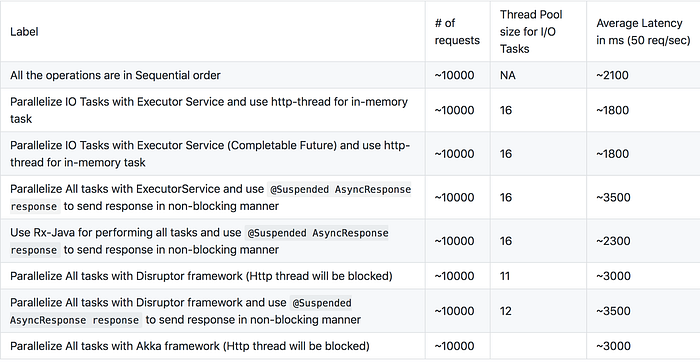The image size is (700, 362).
Task: Click the Disruptor framework blocked-thread row label
Action: (x=201, y=276)
